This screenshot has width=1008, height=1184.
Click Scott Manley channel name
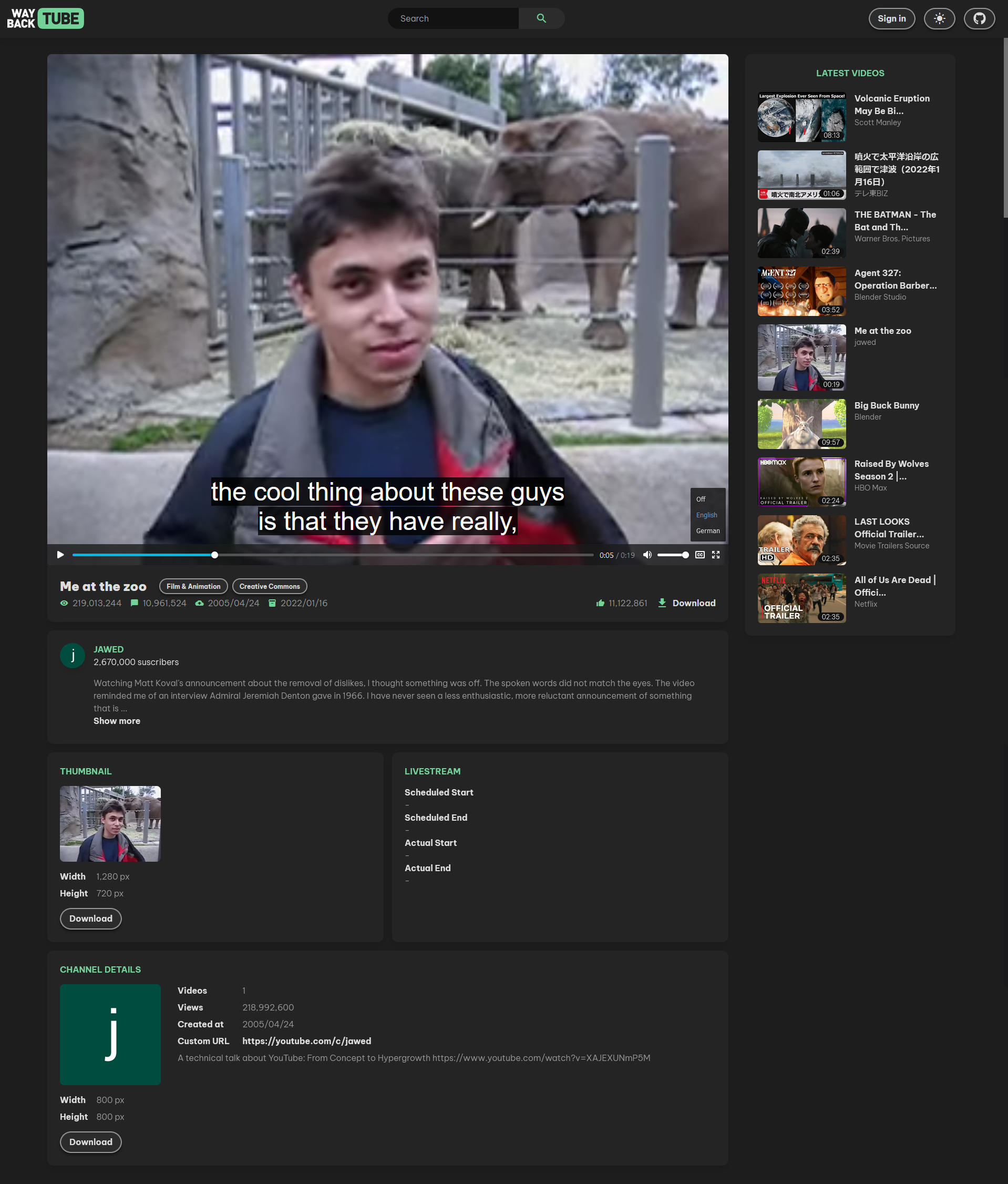click(877, 123)
